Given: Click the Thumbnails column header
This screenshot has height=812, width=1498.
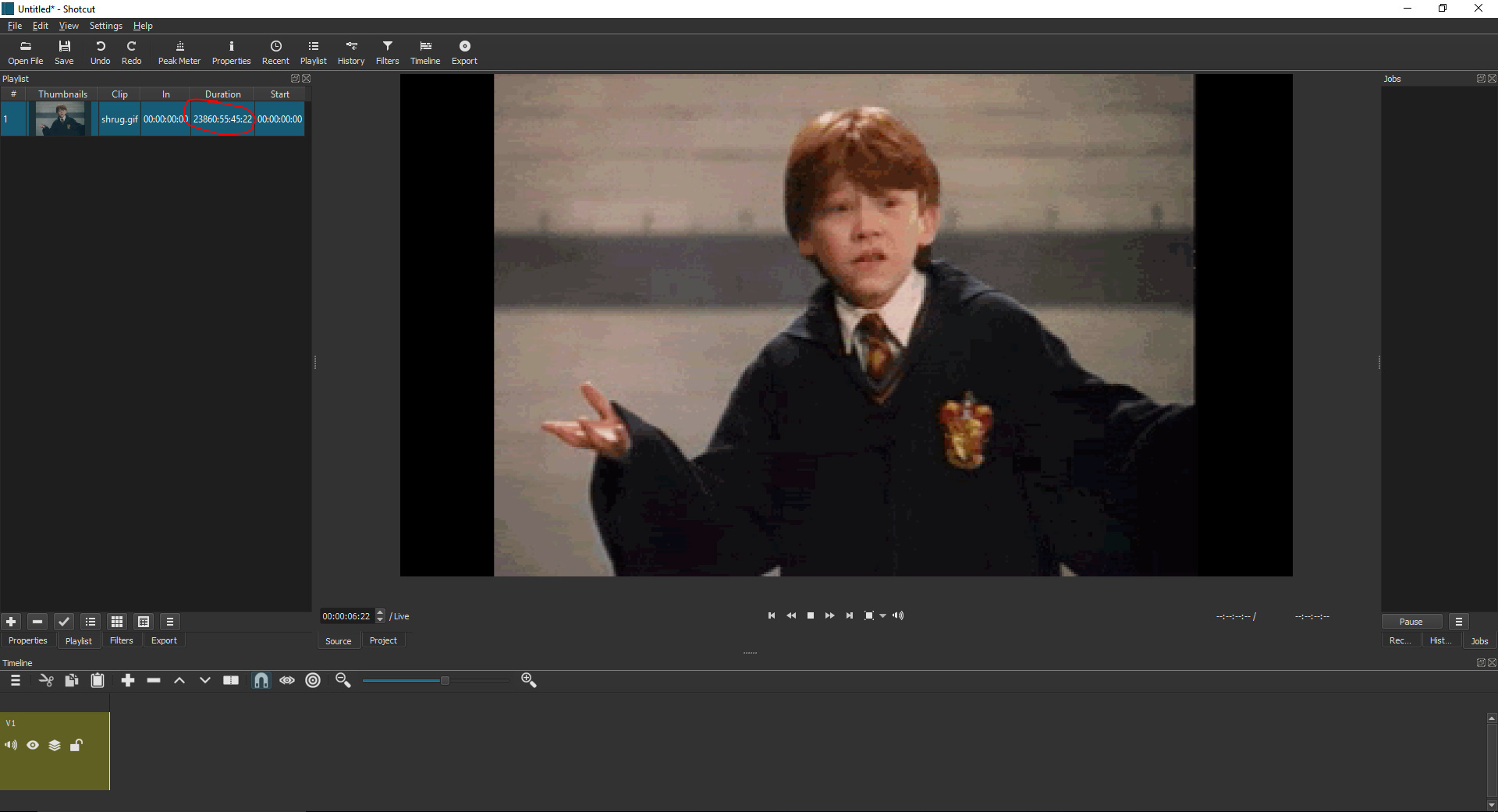Looking at the screenshot, I should [x=62, y=94].
